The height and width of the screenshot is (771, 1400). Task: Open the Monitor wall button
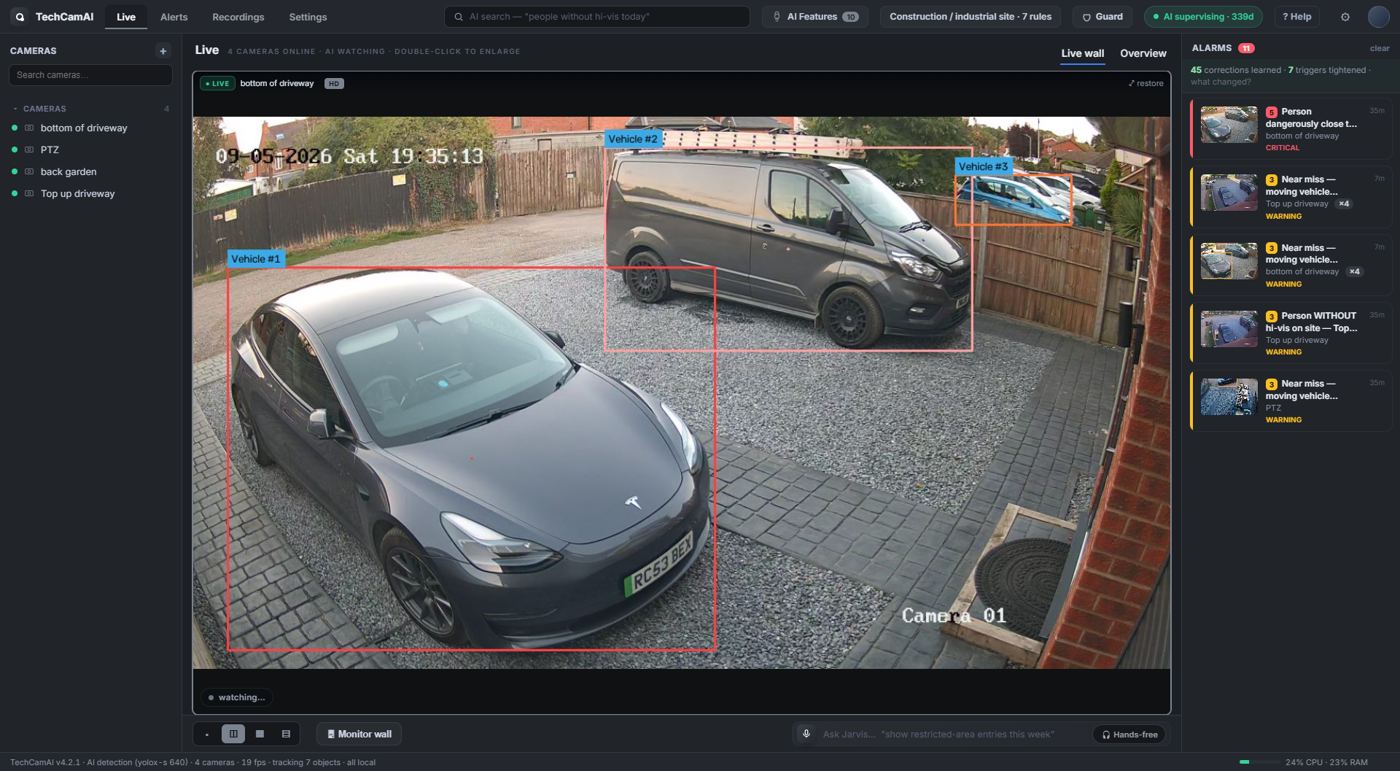click(359, 734)
